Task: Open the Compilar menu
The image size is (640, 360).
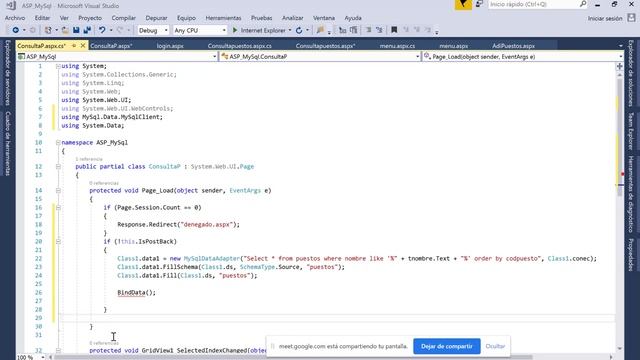Action: [x=123, y=18]
